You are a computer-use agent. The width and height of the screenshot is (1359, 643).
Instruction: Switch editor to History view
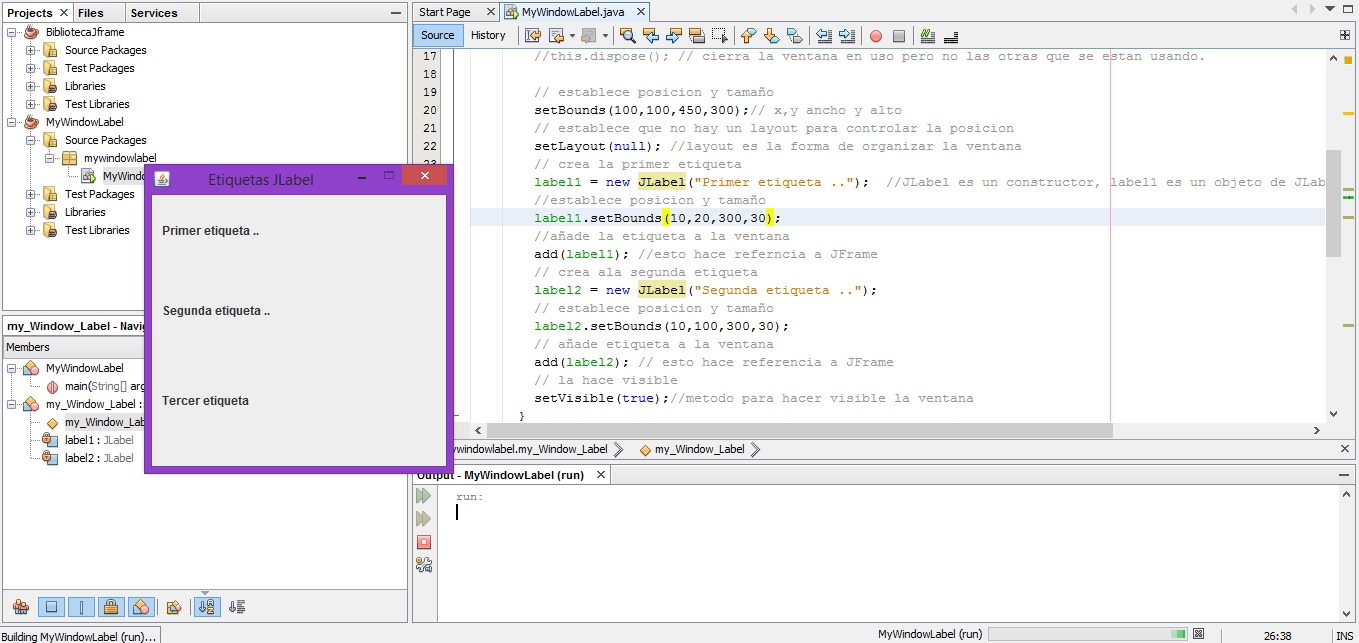pyautogui.click(x=488, y=35)
